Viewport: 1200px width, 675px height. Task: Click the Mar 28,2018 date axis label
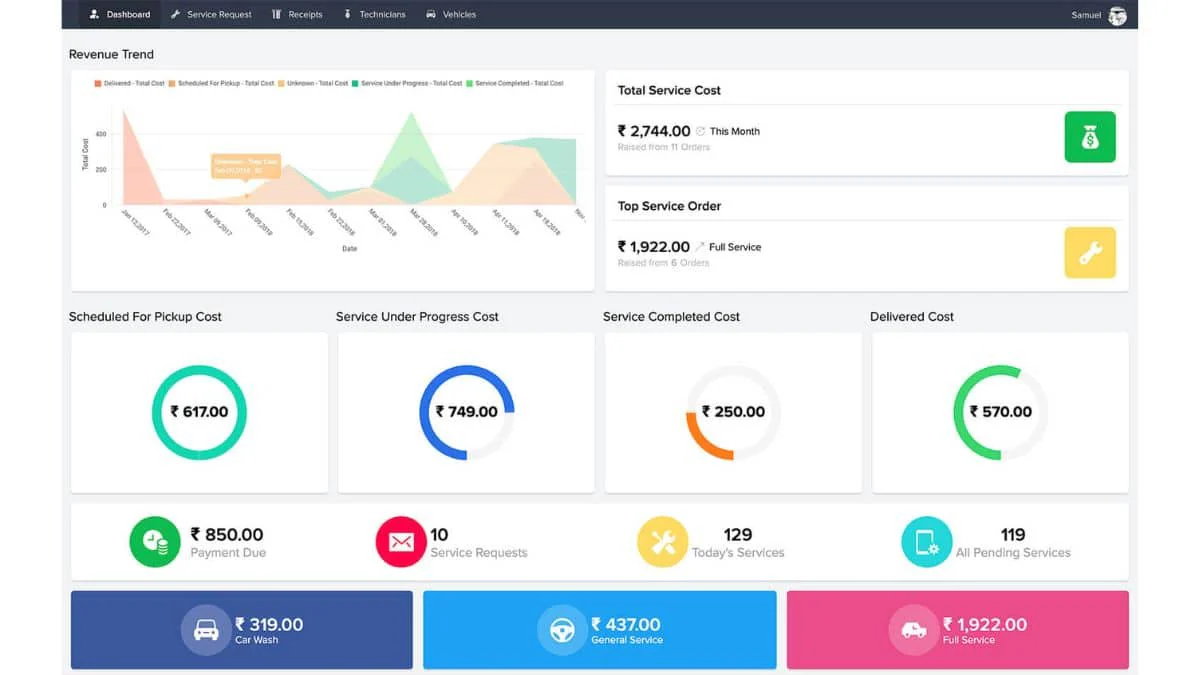click(423, 222)
